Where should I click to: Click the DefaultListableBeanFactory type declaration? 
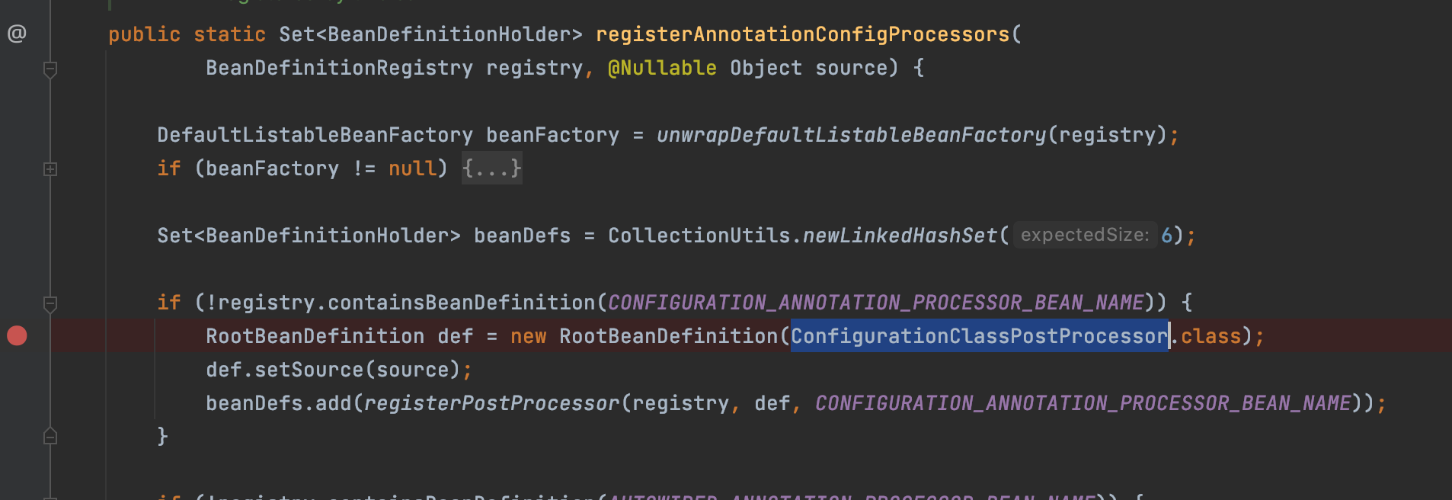315,135
